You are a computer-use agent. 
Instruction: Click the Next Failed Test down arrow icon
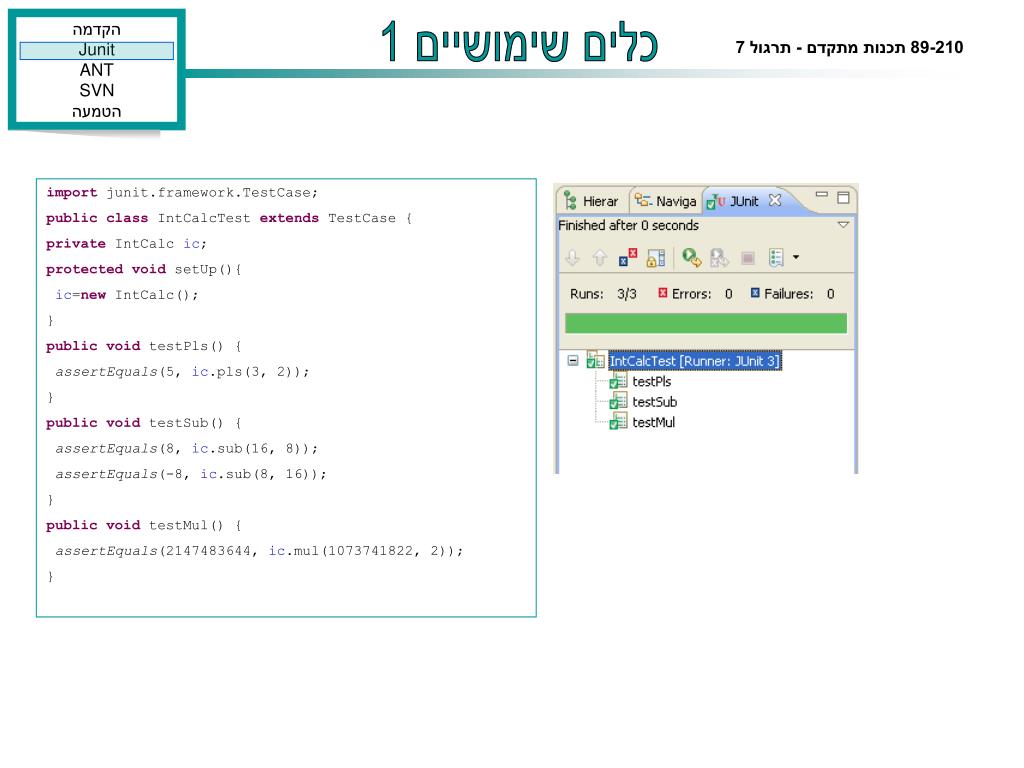[573, 258]
